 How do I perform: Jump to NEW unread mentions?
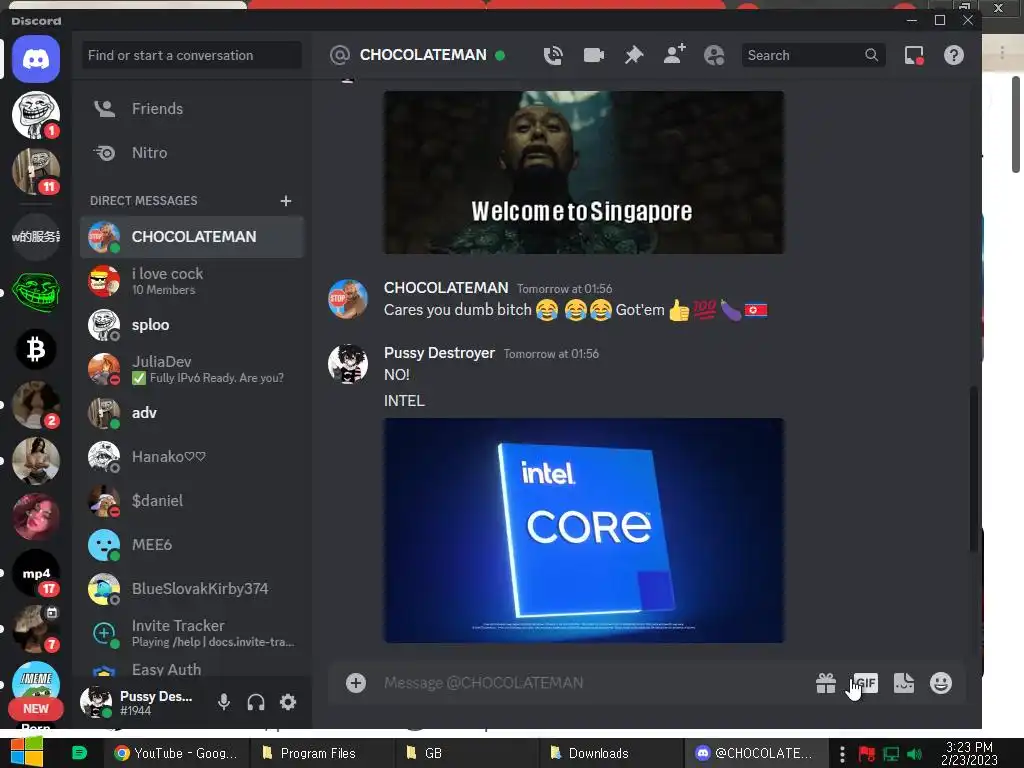click(x=36, y=709)
